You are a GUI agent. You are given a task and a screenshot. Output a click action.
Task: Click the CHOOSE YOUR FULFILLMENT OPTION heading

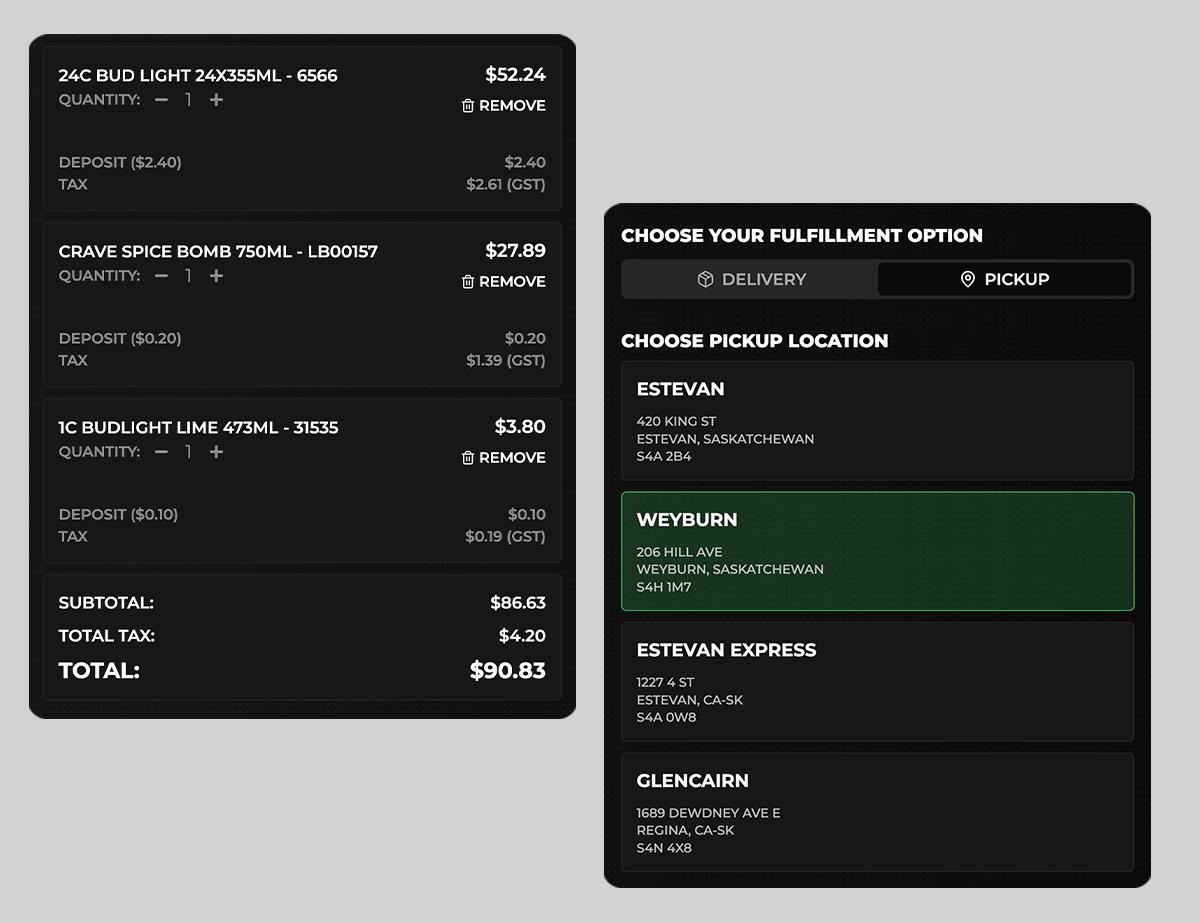point(802,236)
